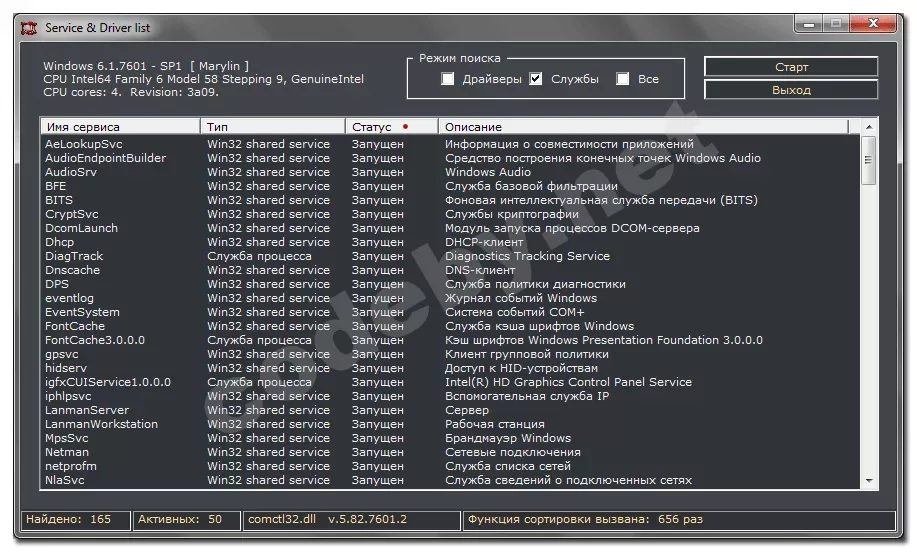
Task: Click the scrollbar up arrow
Action: pos(869,127)
